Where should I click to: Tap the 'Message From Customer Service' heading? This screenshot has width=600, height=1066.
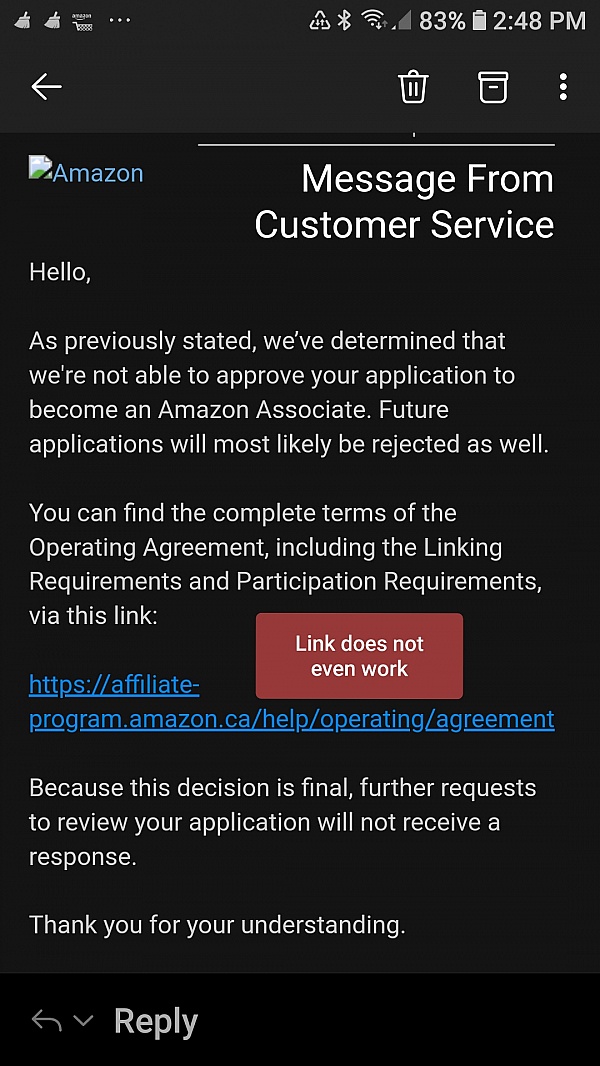click(404, 201)
